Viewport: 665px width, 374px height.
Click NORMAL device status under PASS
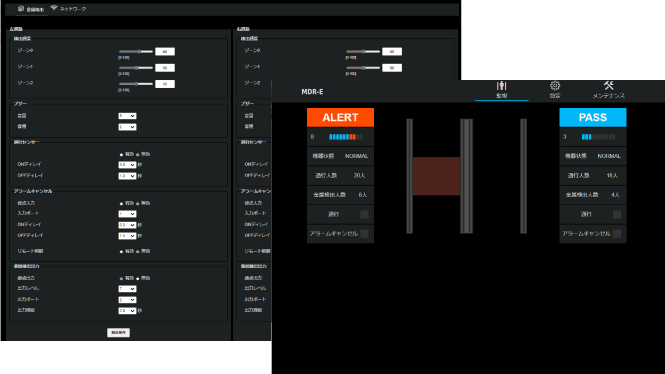[x=609, y=156]
